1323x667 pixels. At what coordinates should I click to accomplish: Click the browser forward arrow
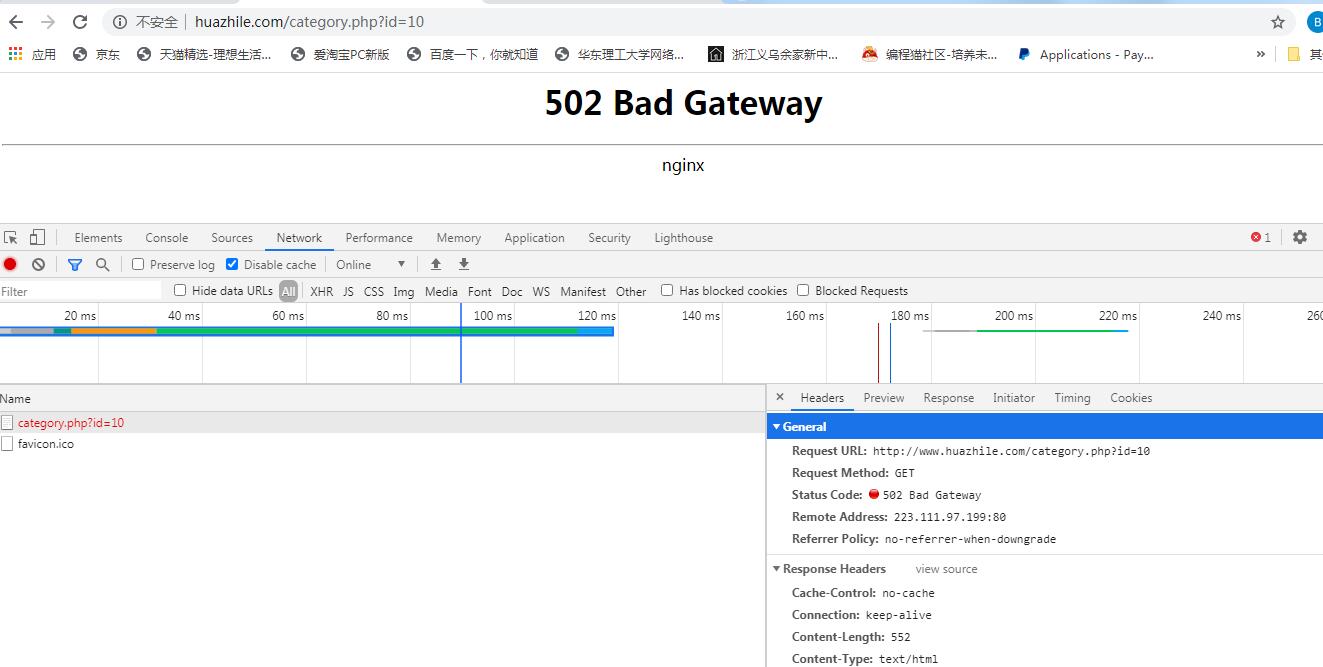(48, 22)
